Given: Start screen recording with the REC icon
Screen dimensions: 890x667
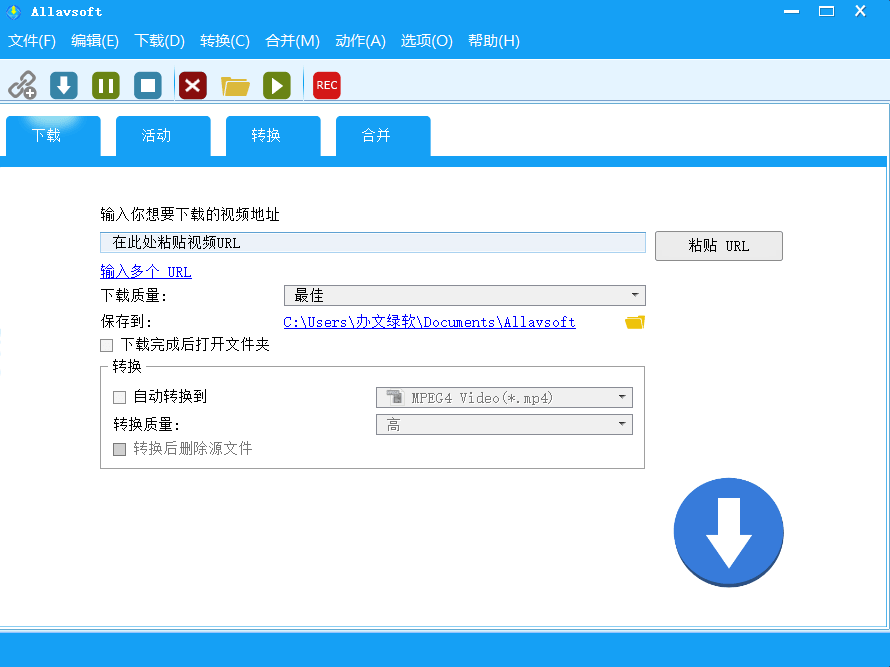Looking at the screenshot, I should [326, 85].
